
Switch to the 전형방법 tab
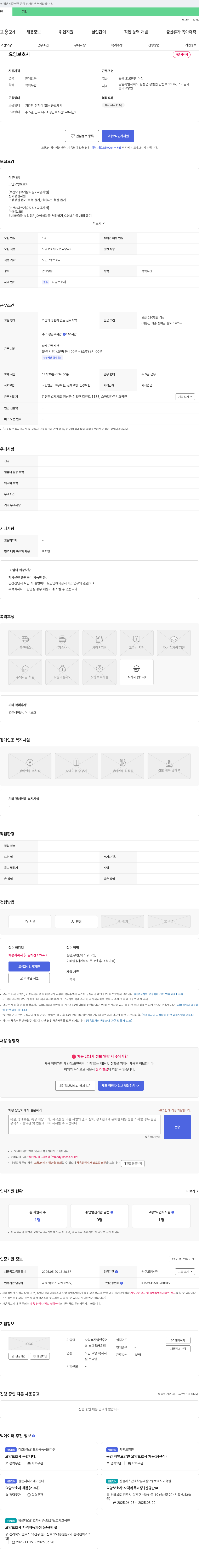[x=154, y=45]
